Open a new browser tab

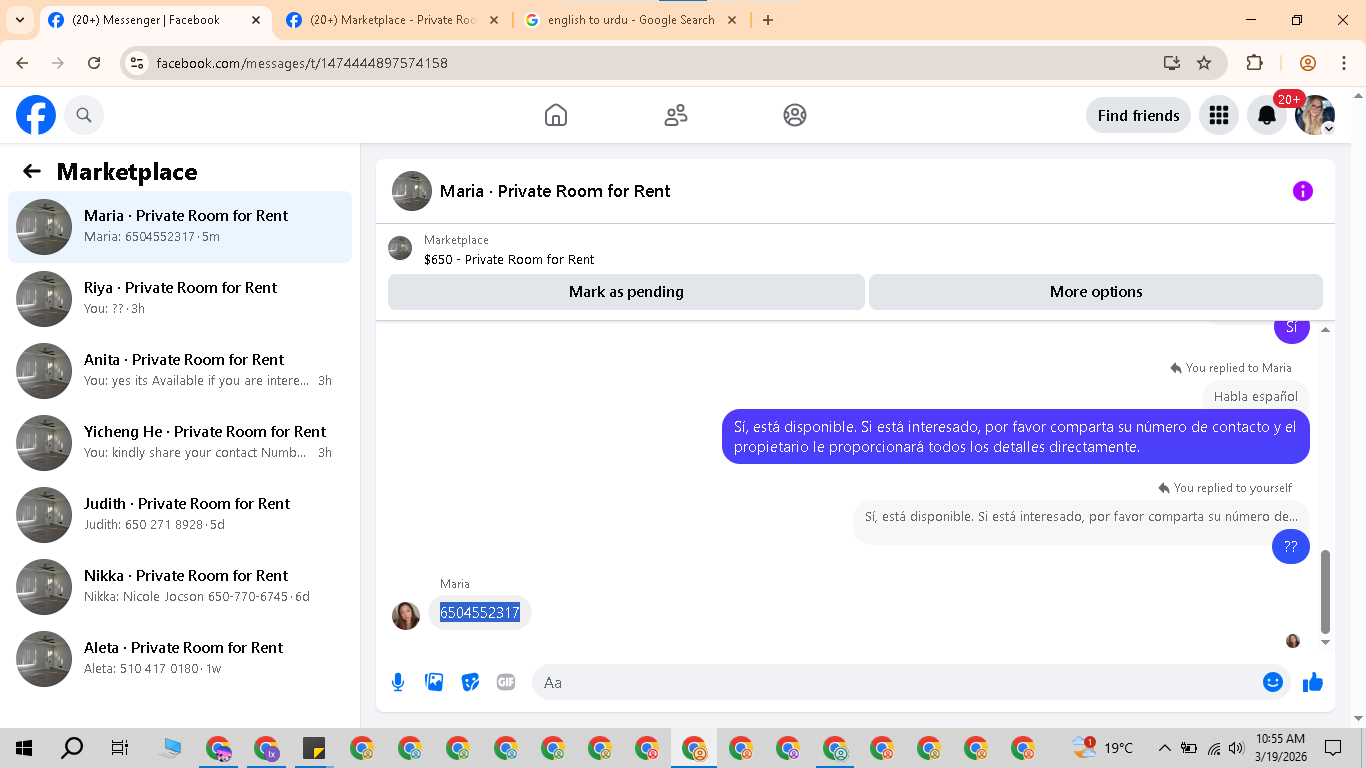click(x=768, y=20)
